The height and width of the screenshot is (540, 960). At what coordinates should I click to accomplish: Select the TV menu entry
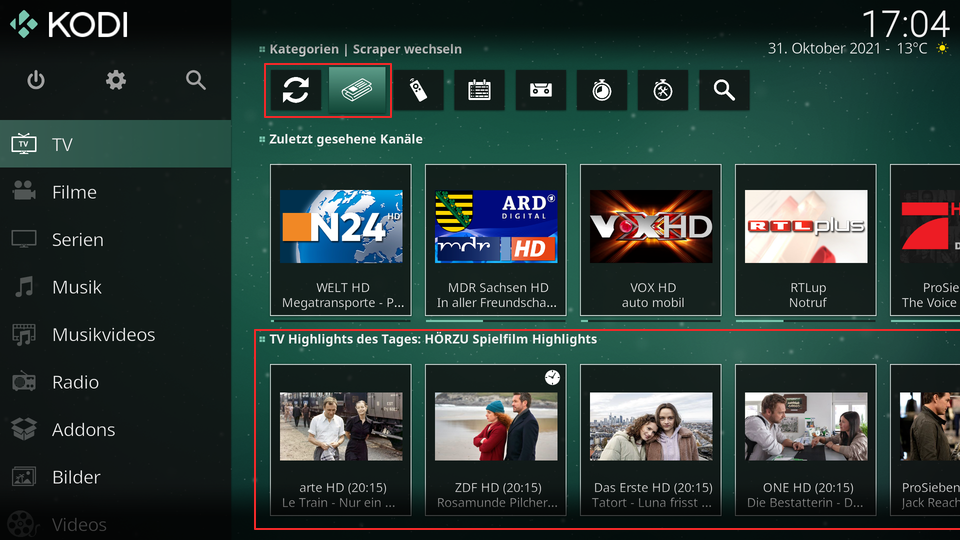coord(116,144)
